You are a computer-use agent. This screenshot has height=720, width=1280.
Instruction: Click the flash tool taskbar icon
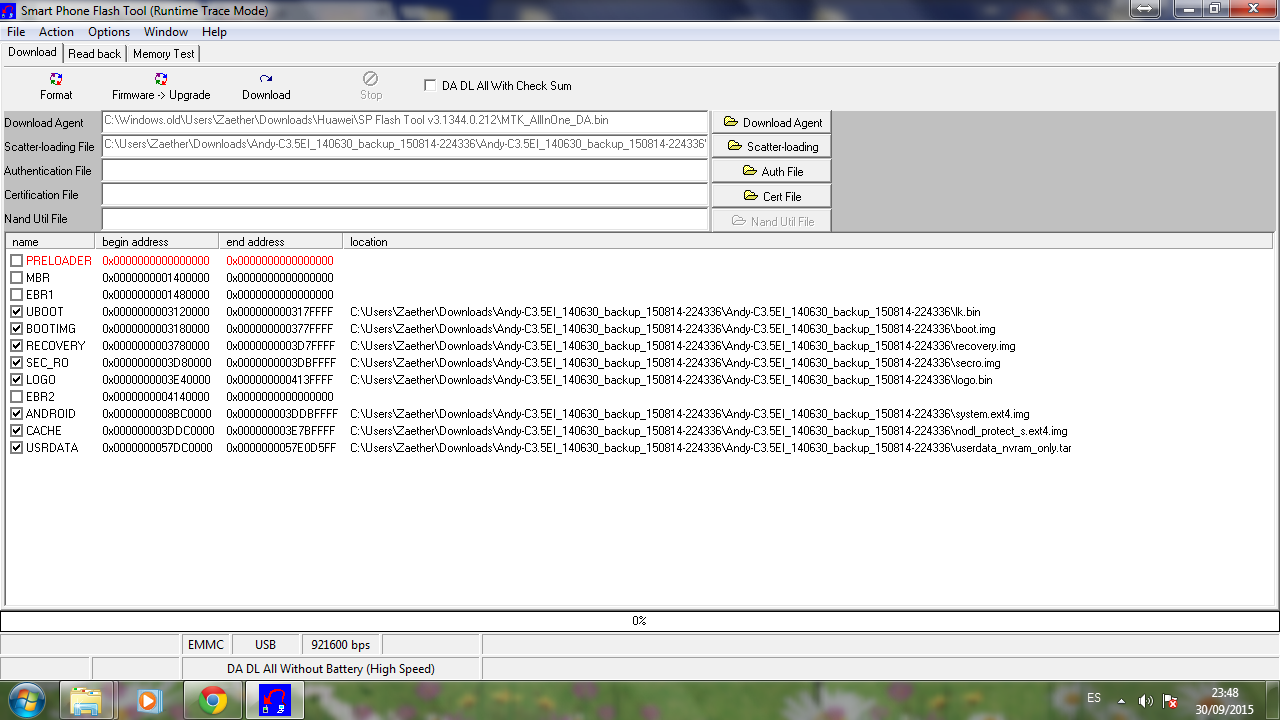(274, 700)
